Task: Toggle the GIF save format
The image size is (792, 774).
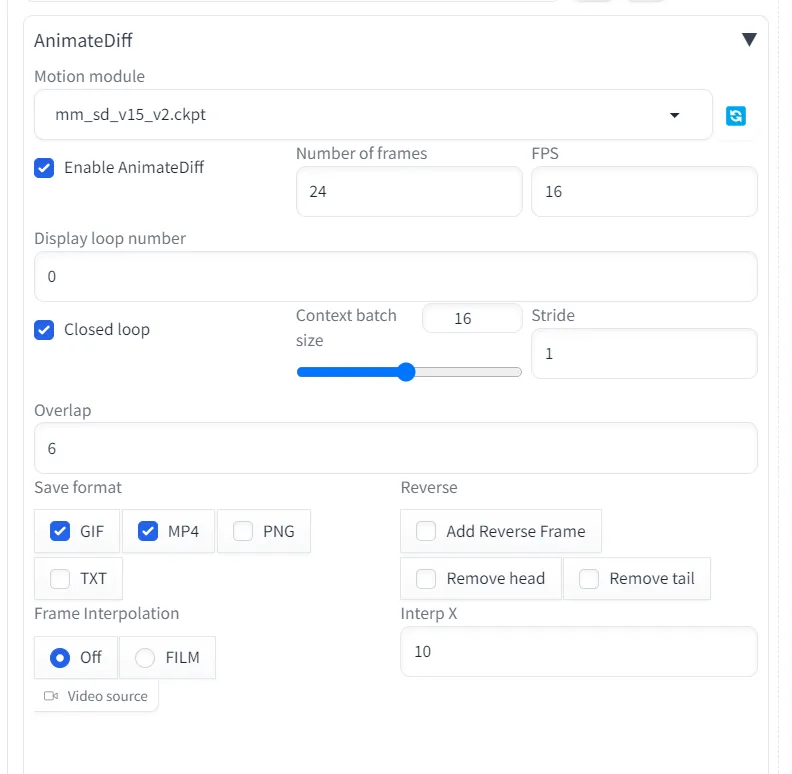Action: click(60, 531)
